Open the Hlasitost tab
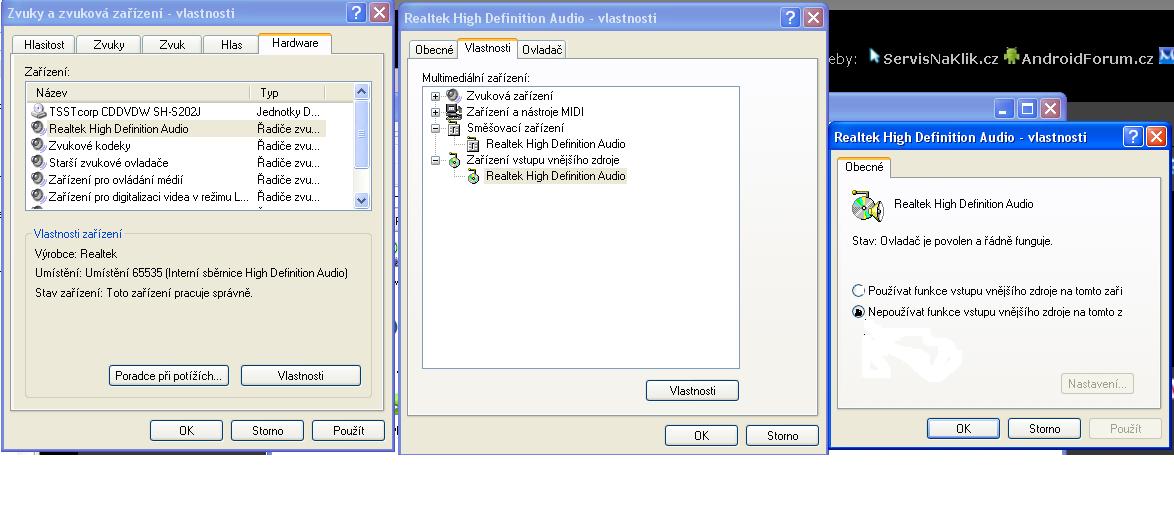 coord(44,45)
